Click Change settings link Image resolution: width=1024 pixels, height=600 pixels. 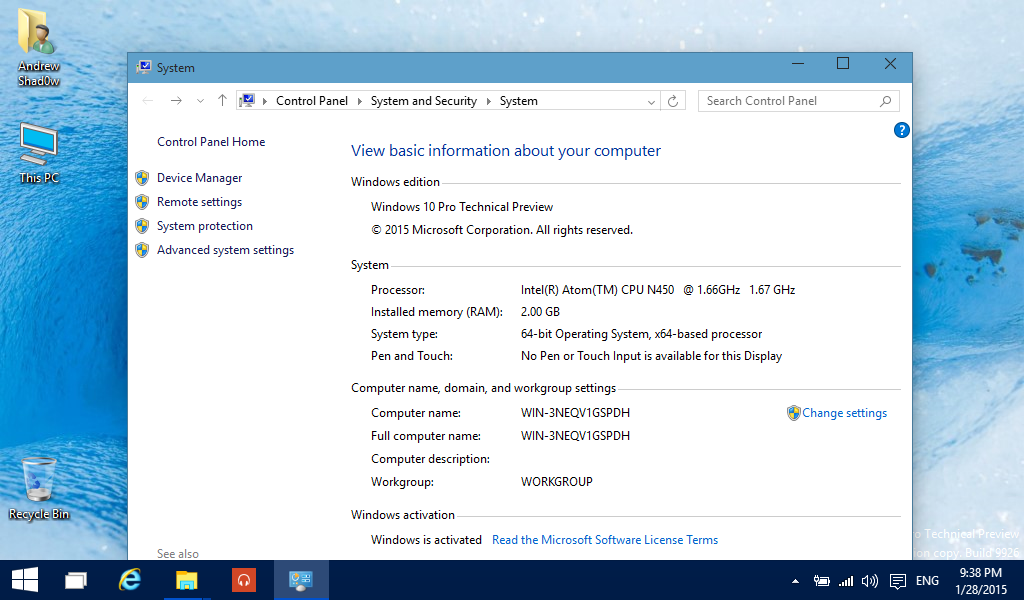point(844,413)
